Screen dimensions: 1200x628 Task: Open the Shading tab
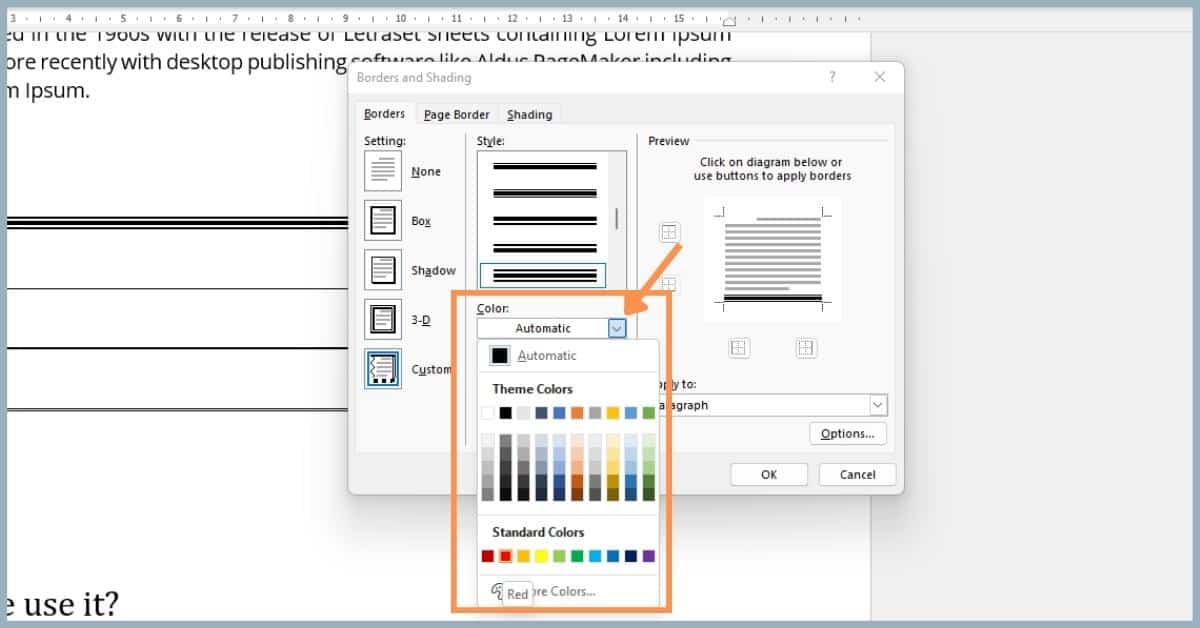click(x=530, y=114)
